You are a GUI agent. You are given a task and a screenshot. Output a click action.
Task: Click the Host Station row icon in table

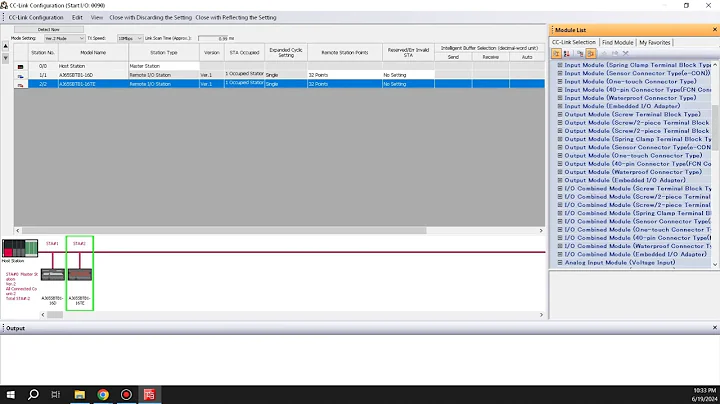pyautogui.click(x=20, y=66)
